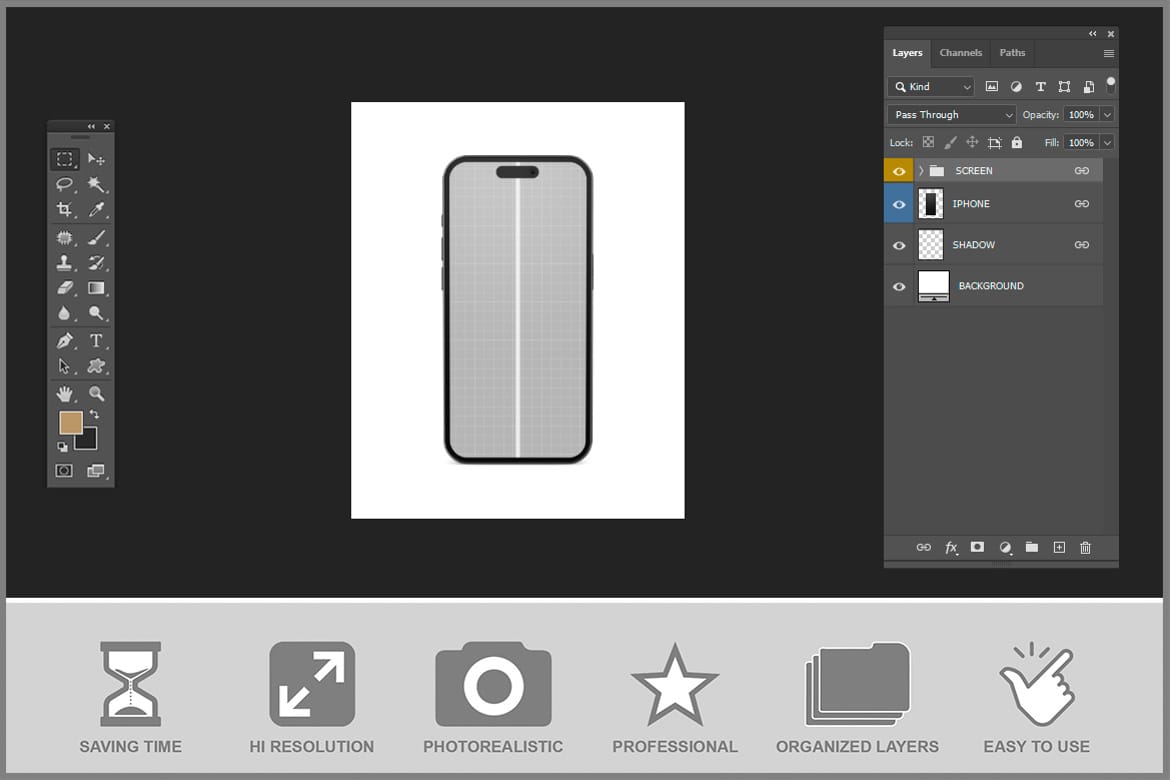
Task: Filter for smart objects
Action: (1089, 87)
